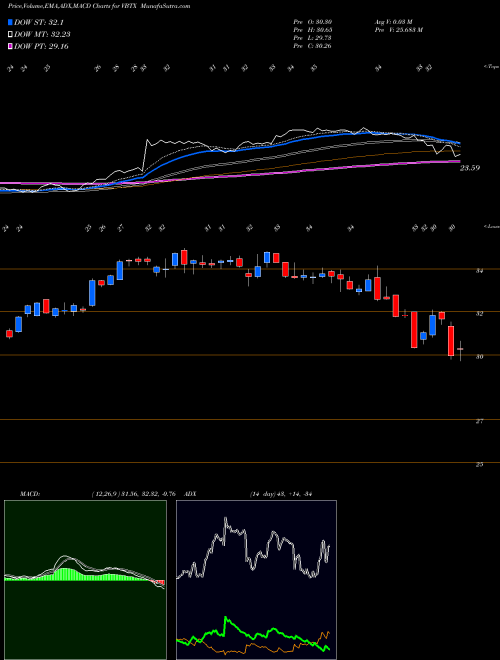Image resolution: width=500 pixels, height=660 pixels.
Task: Click the '<Tops' row label
Action: pyautogui.click(x=491, y=67)
